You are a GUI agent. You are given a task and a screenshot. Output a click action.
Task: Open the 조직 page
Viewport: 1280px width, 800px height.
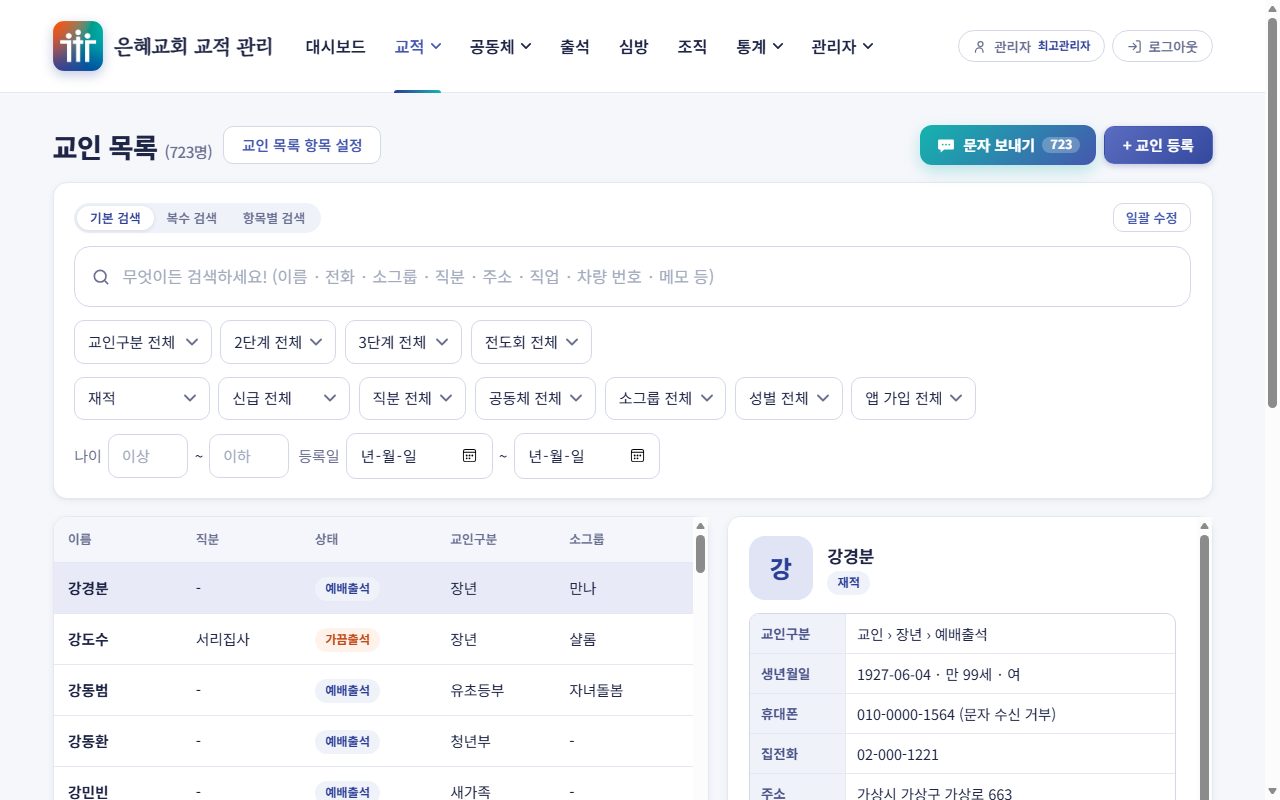(x=692, y=46)
